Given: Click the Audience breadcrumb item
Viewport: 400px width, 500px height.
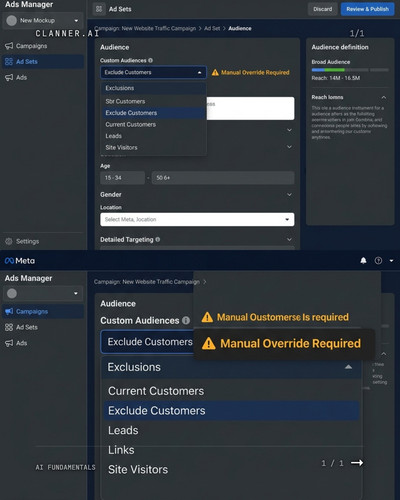Looking at the screenshot, I should pos(240,28).
